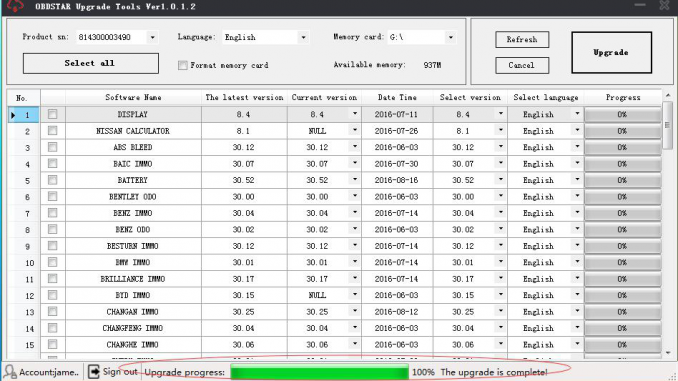Minimize the Upgrade Tools window

click(640, 5)
